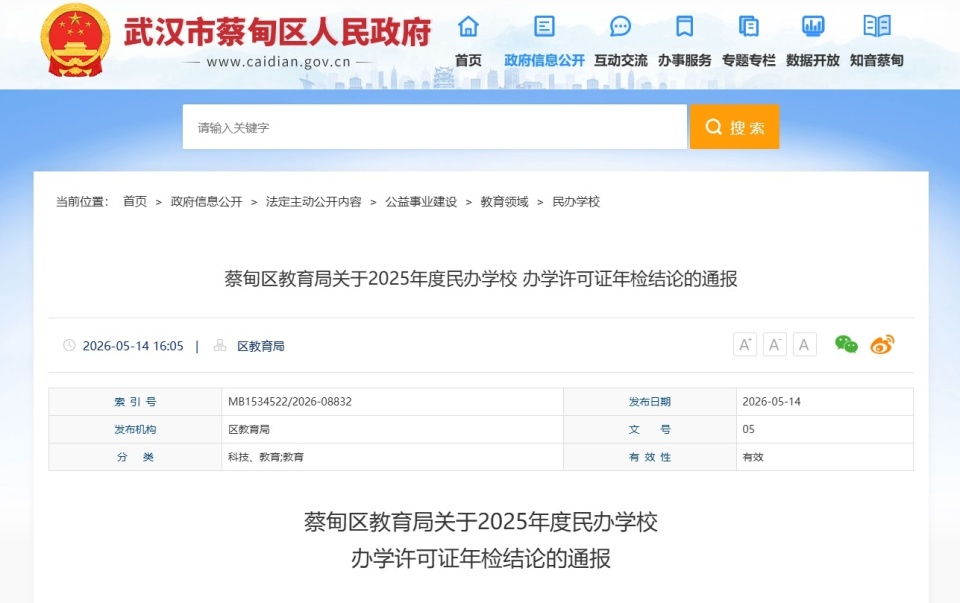The width and height of the screenshot is (960, 603).
Task: Open the 数据开放 navigation item
Action: tap(812, 60)
